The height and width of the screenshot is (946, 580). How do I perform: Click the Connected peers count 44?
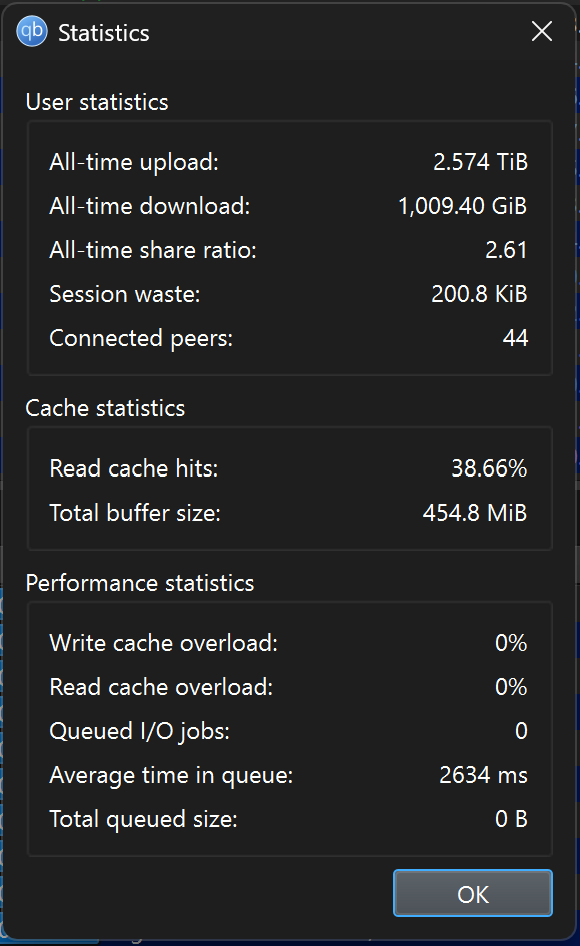(x=515, y=338)
